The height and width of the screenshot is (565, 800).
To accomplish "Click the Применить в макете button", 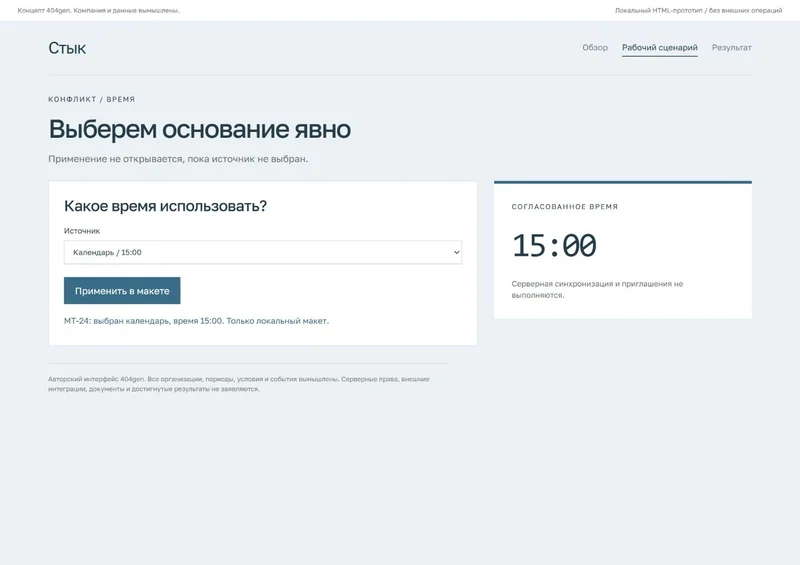I will tap(122, 291).
